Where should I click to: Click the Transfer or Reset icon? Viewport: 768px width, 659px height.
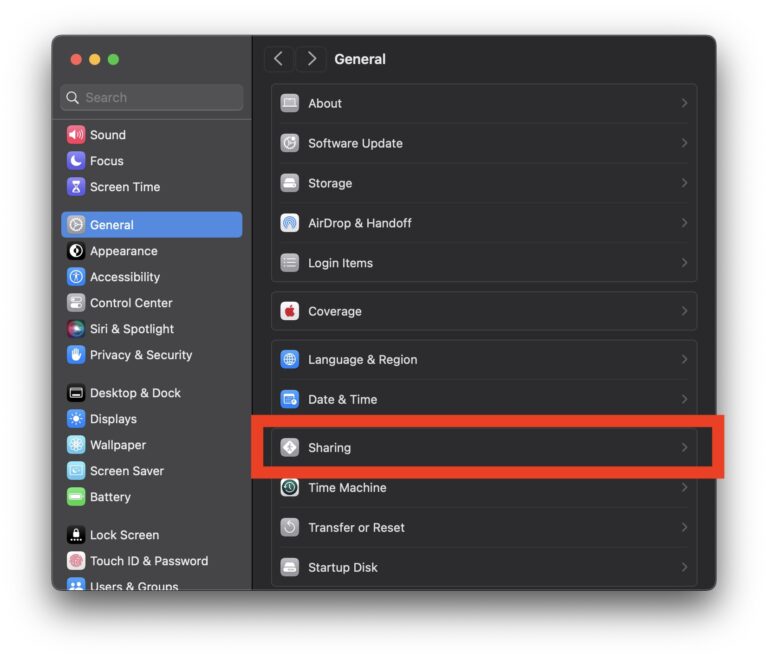[x=289, y=528]
